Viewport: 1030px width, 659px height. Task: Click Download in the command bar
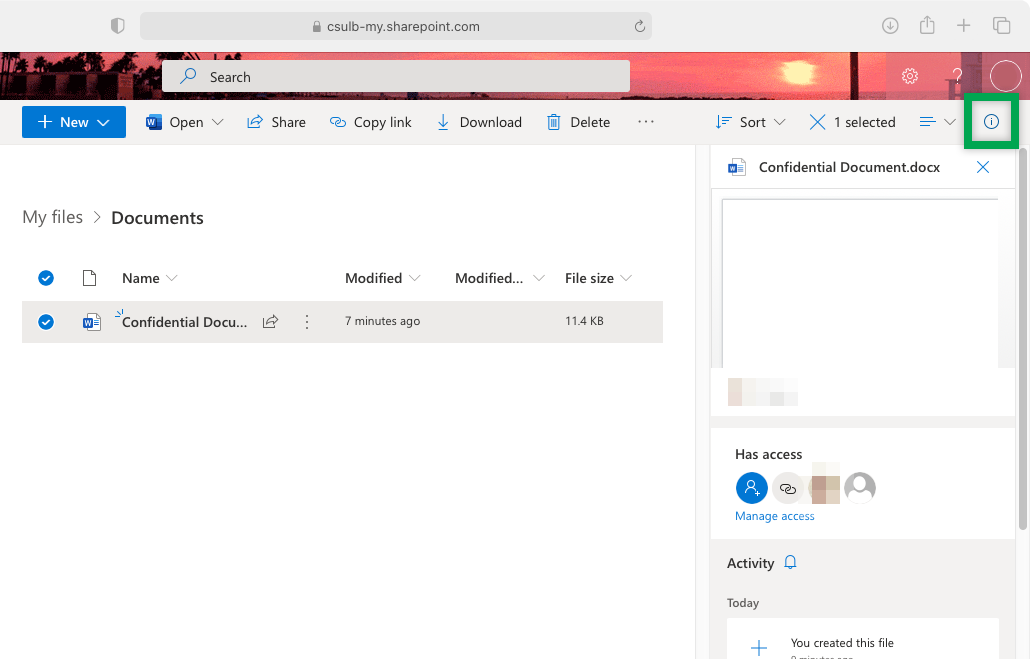(x=479, y=122)
